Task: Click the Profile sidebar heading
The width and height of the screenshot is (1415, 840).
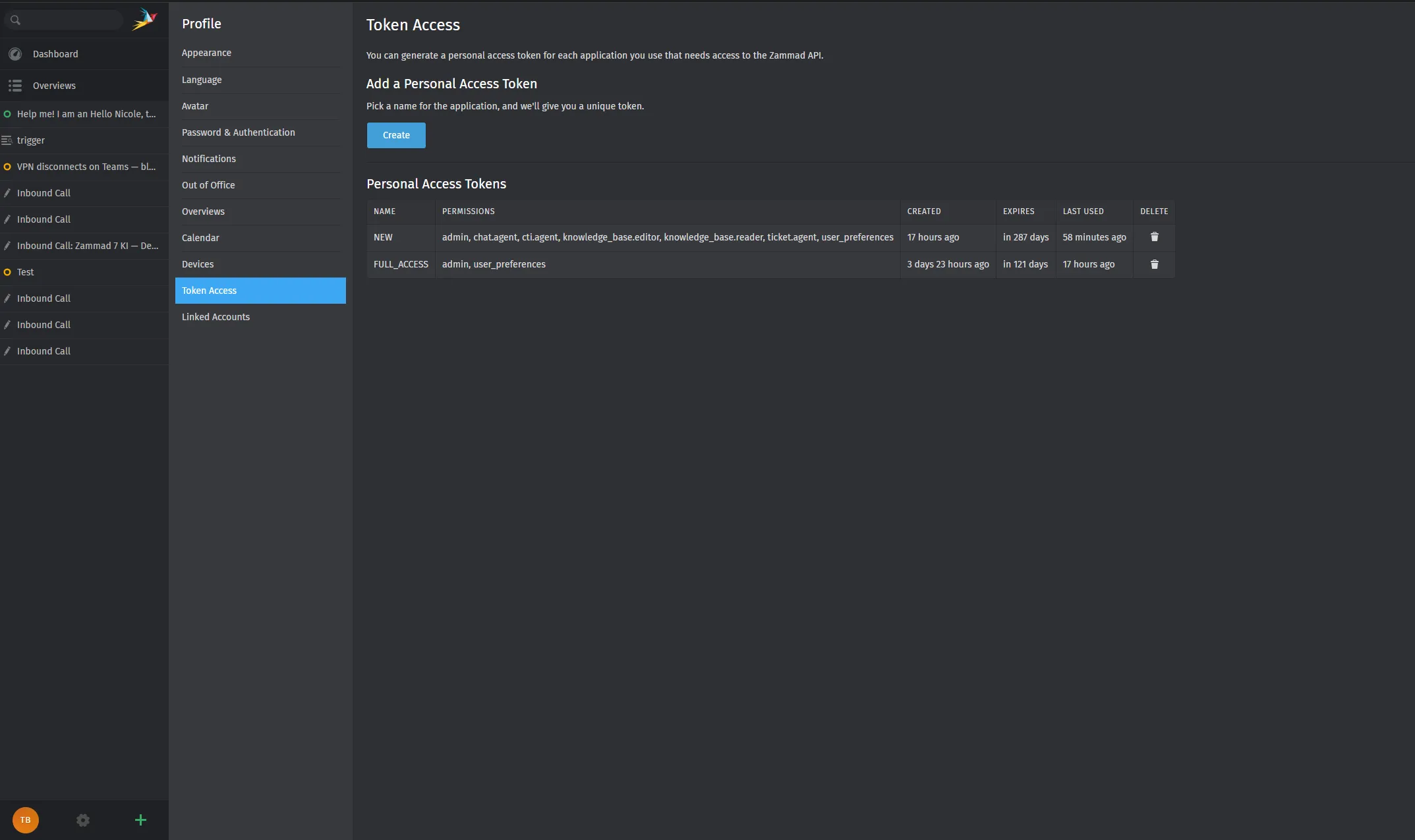Action: tap(202, 24)
